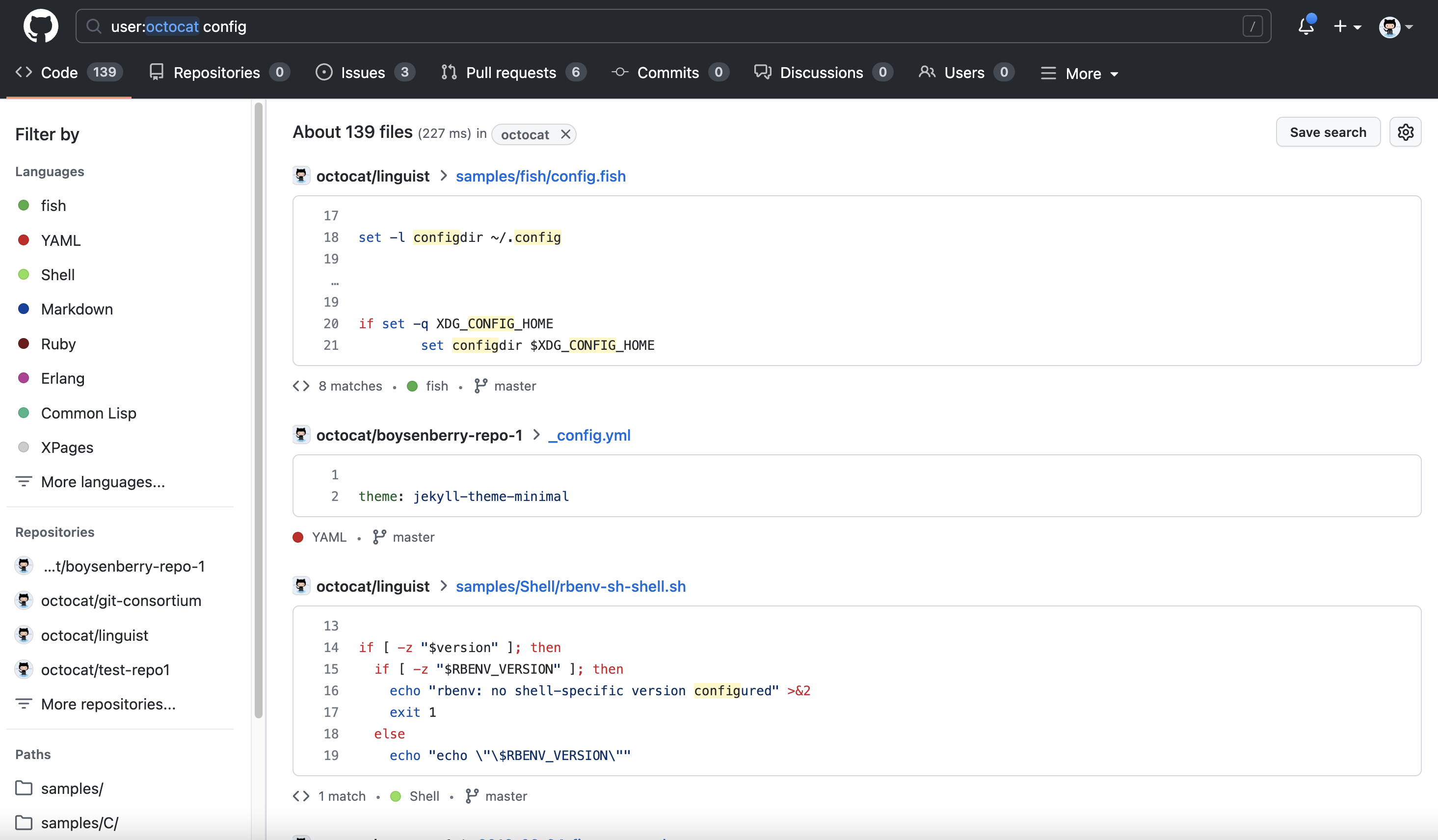Click the search magnifier icon
Image resolution: width=1438 pixels, height=840 pixels.
[x=94, y=26]
